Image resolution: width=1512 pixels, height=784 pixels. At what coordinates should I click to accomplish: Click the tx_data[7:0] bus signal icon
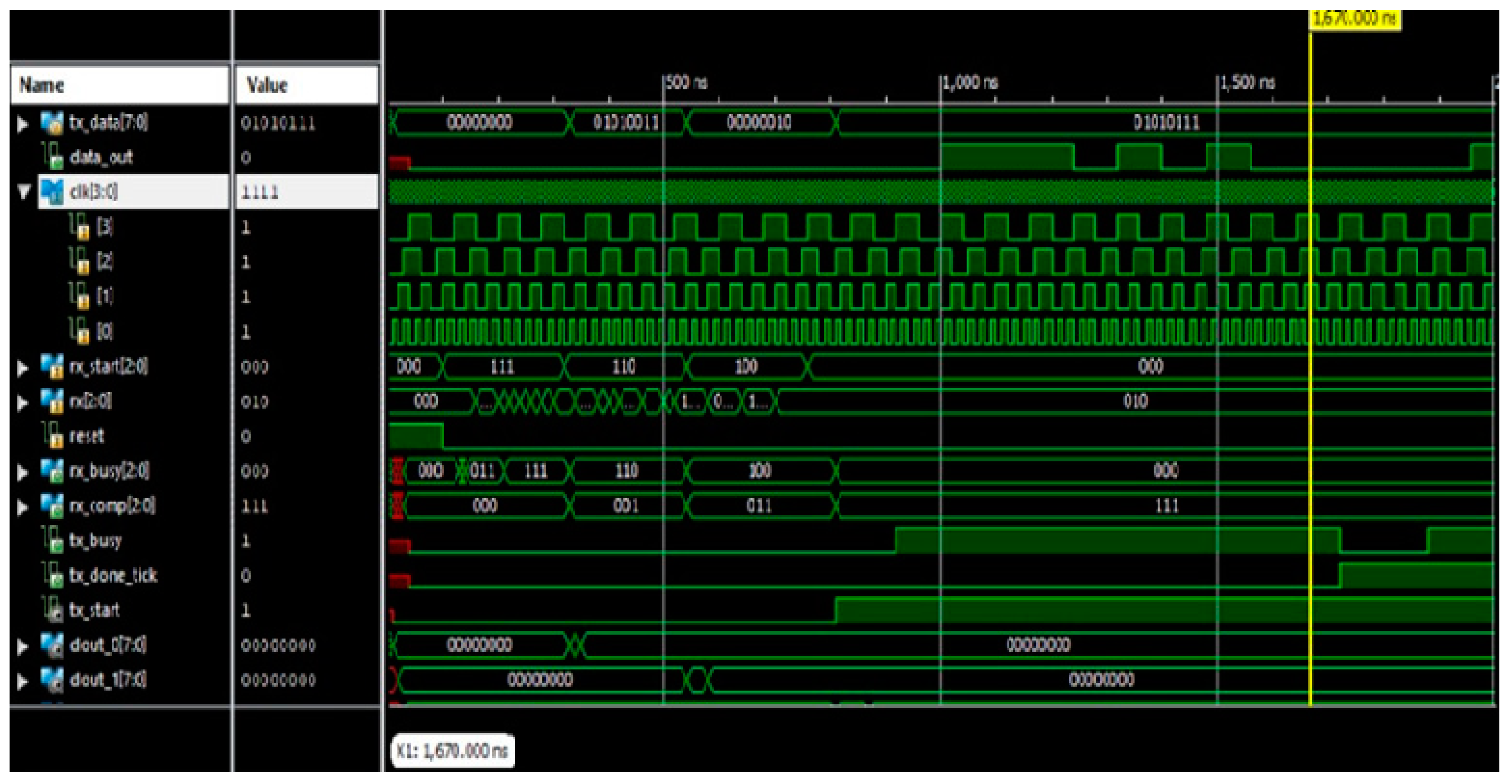point(52,123)
